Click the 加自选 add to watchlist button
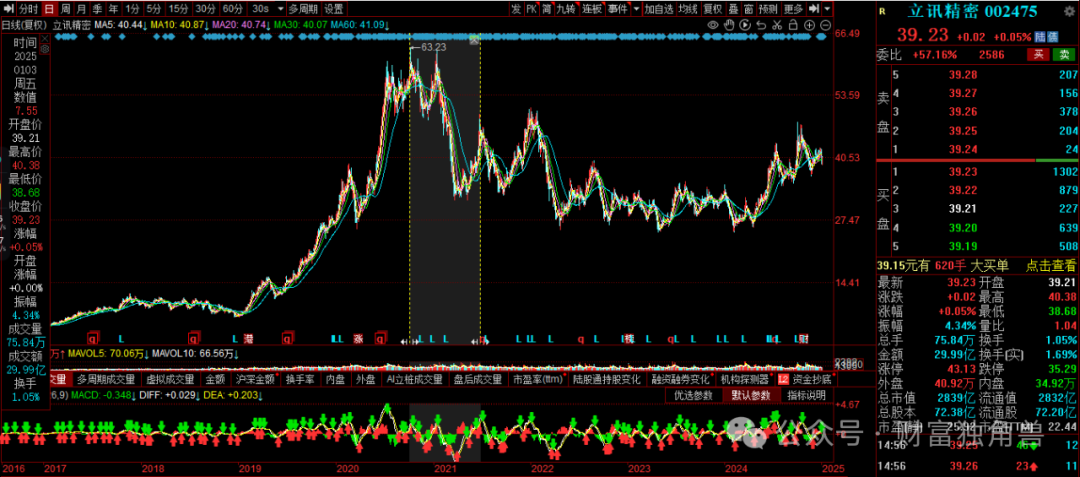The height and width of the screenshot is (477, 1080). pyautogui.click(x=659, y=8)
